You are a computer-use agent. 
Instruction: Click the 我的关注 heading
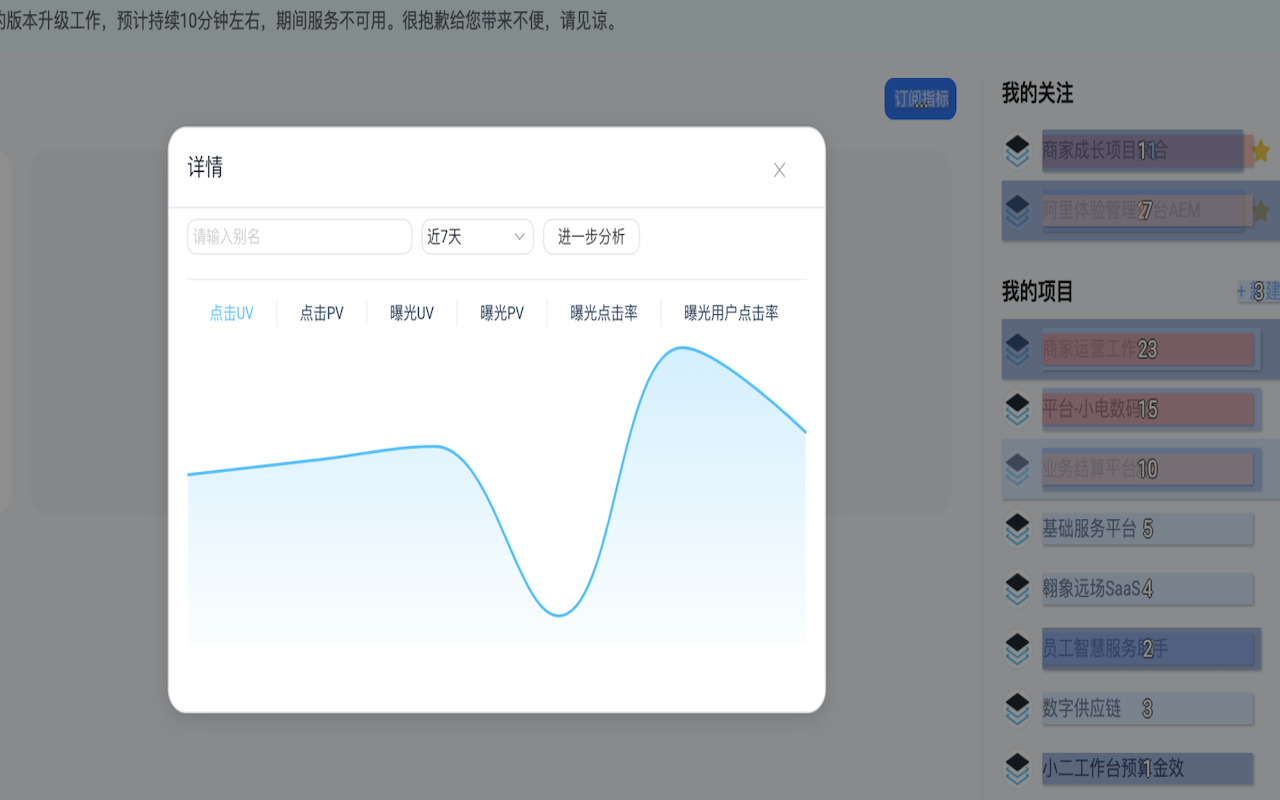[x=1038, y=93]
